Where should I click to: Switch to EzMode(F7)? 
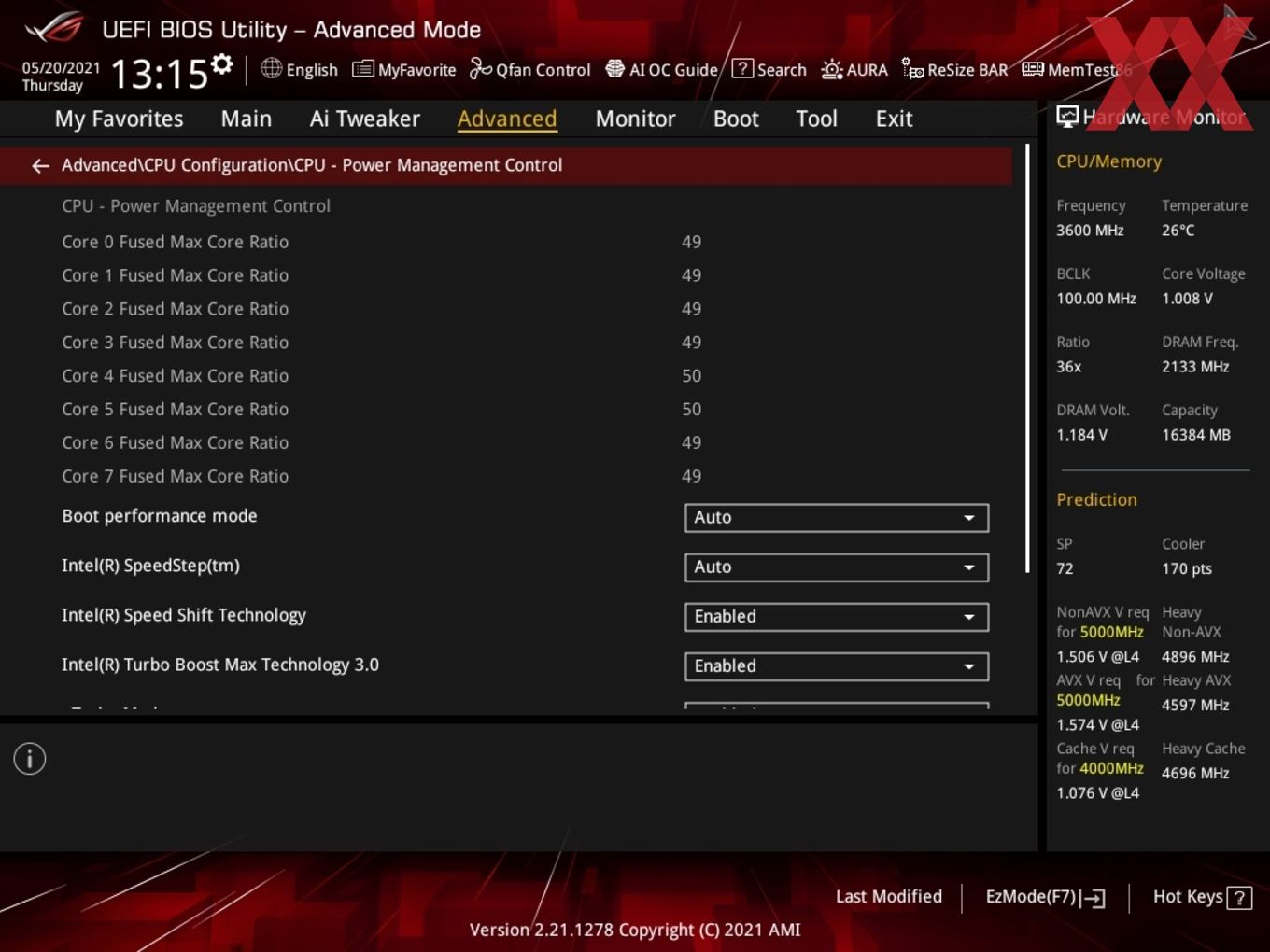coord(1046,897)
